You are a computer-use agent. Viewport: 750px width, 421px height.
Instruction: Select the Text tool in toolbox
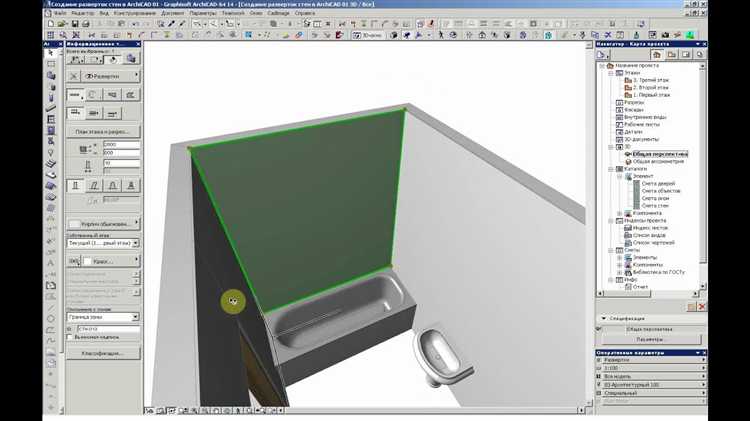(x=51, y=263)
